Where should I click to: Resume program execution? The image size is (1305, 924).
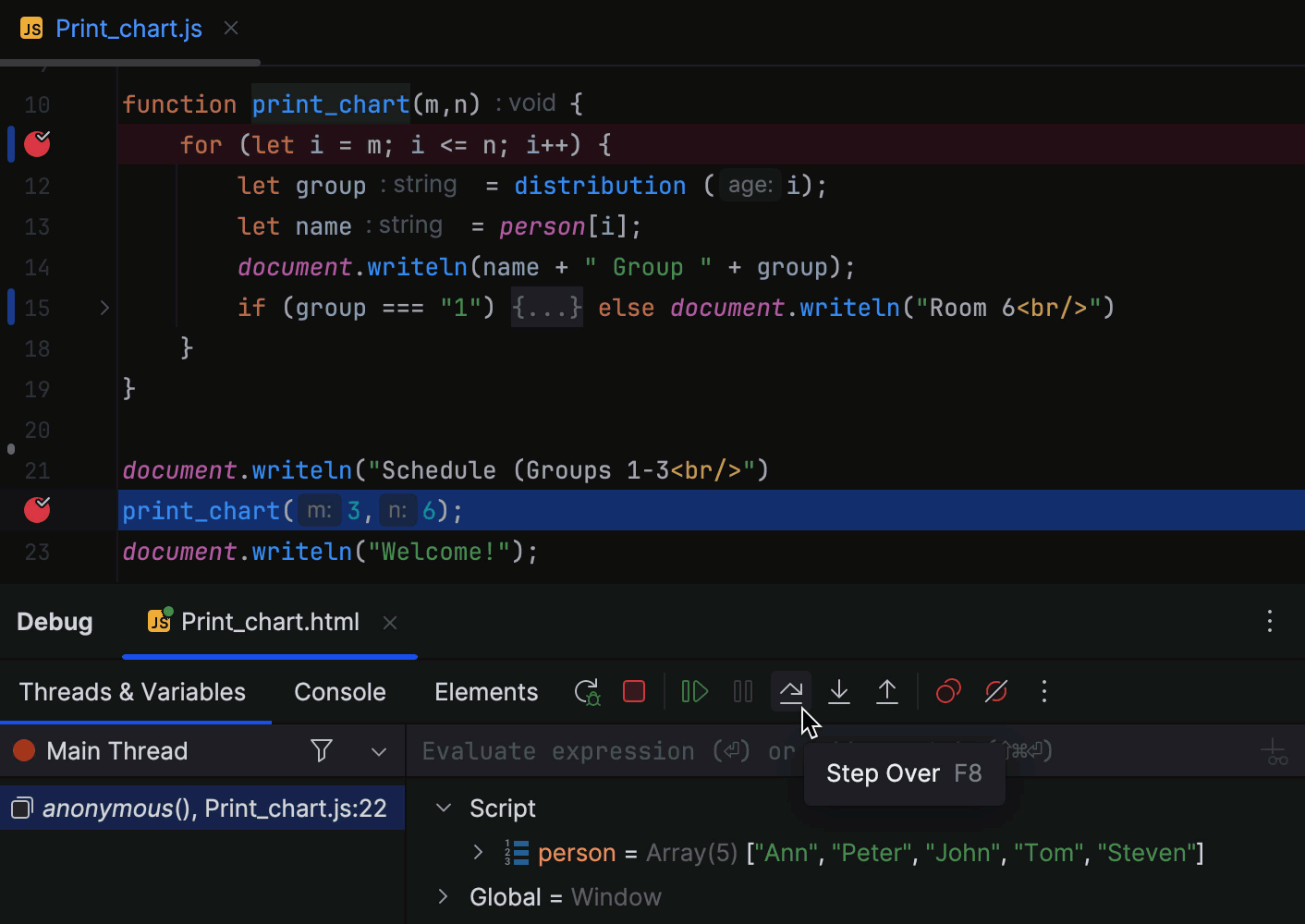point(694,692)
